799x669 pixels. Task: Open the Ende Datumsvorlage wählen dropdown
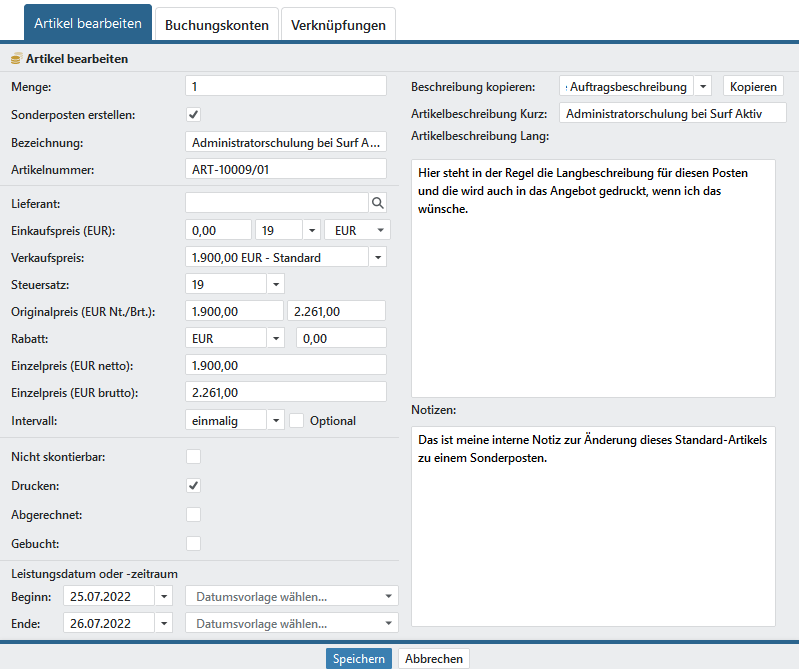click(291, 623)
